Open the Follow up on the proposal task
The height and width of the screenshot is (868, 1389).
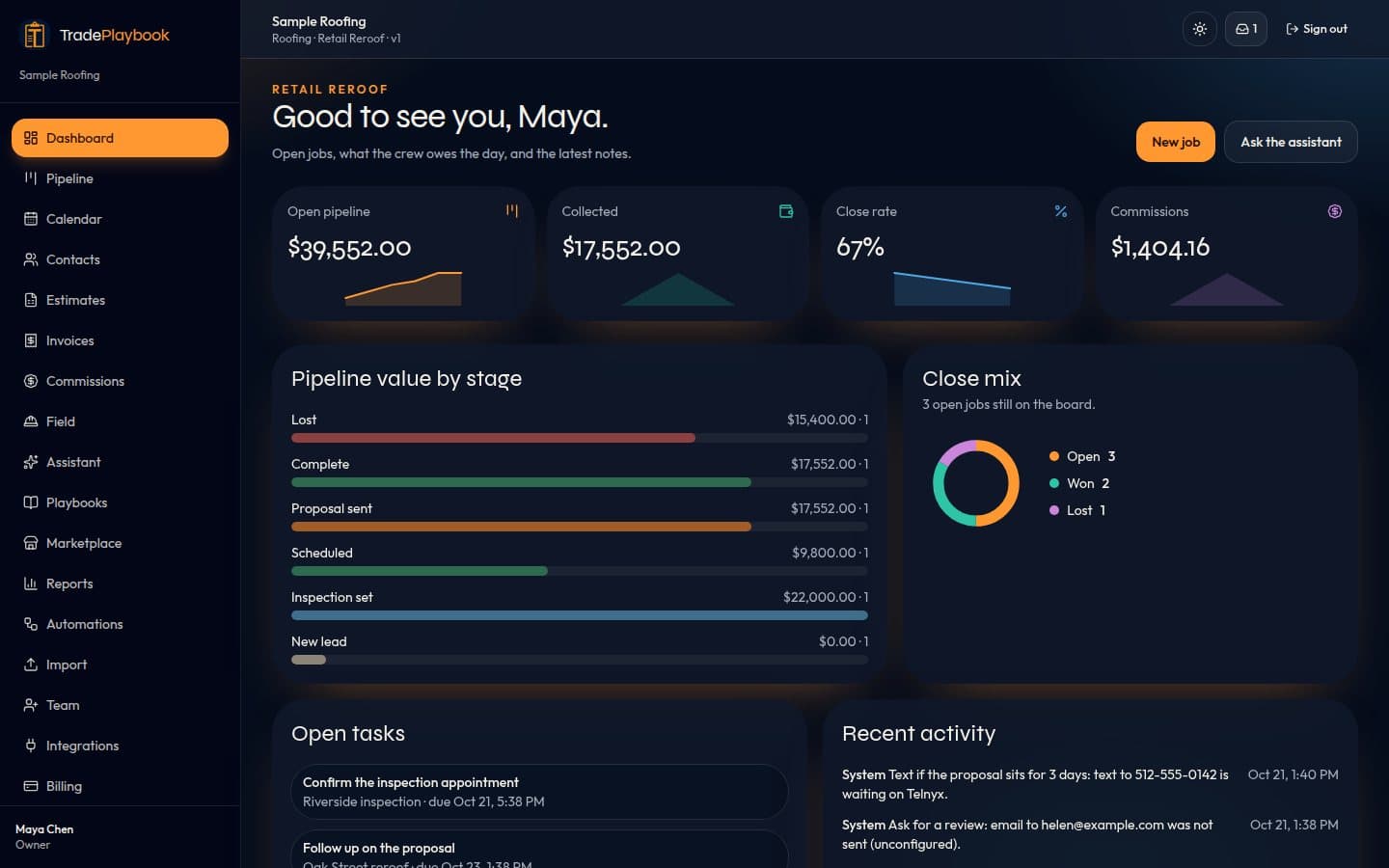tap(539, 850)
